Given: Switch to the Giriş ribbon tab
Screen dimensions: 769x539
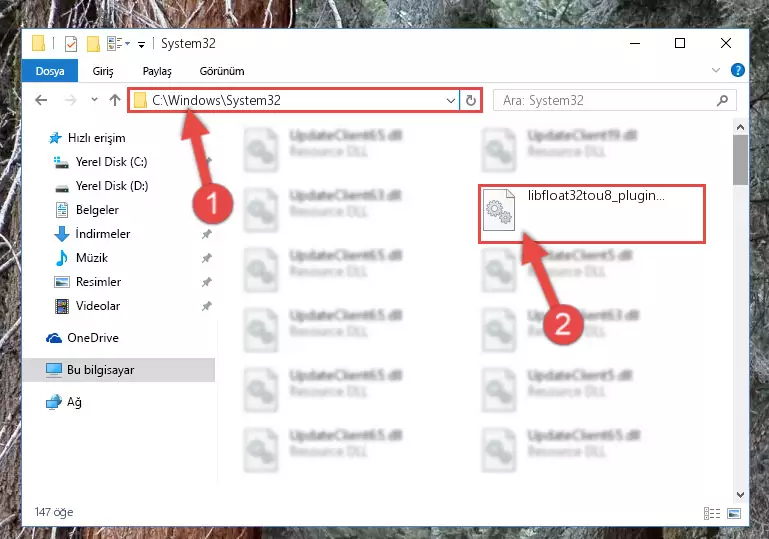Looking at the screenshot, I should 103,71.
